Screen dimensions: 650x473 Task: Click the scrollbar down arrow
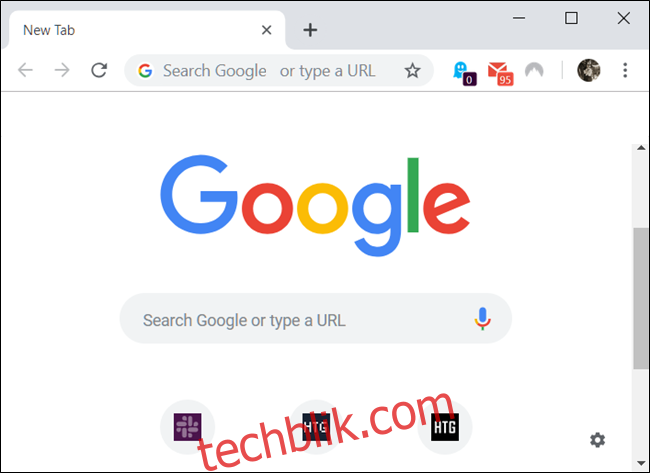[641, 463]
